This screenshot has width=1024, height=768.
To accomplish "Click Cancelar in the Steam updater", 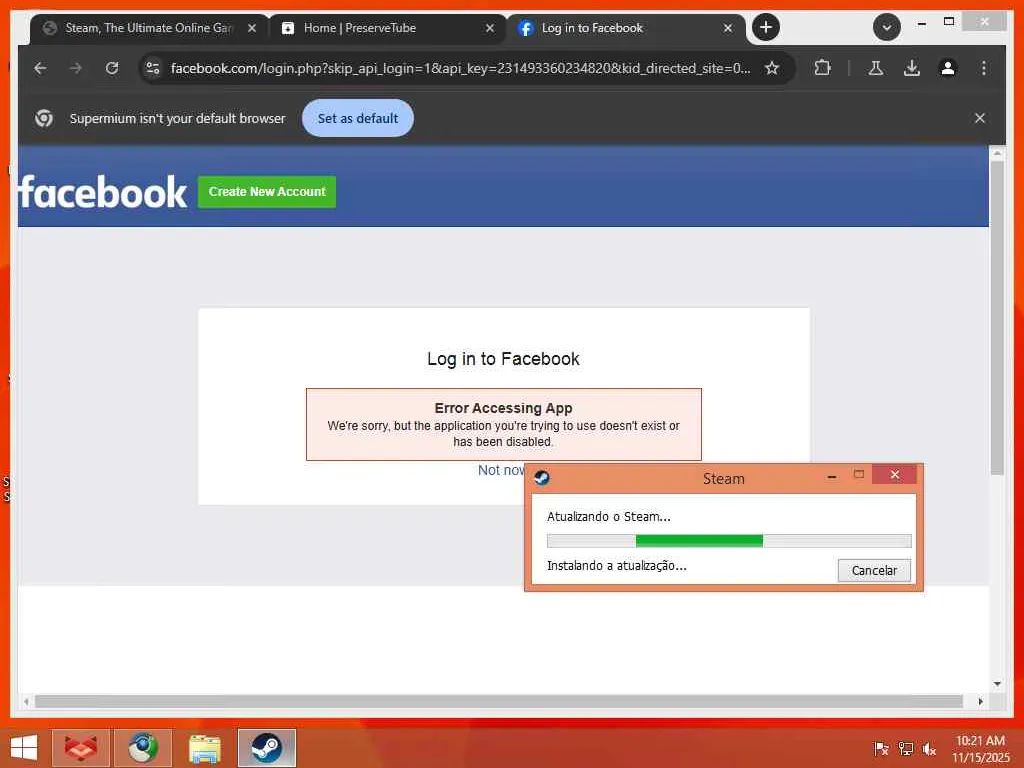I will click(874, 571).
